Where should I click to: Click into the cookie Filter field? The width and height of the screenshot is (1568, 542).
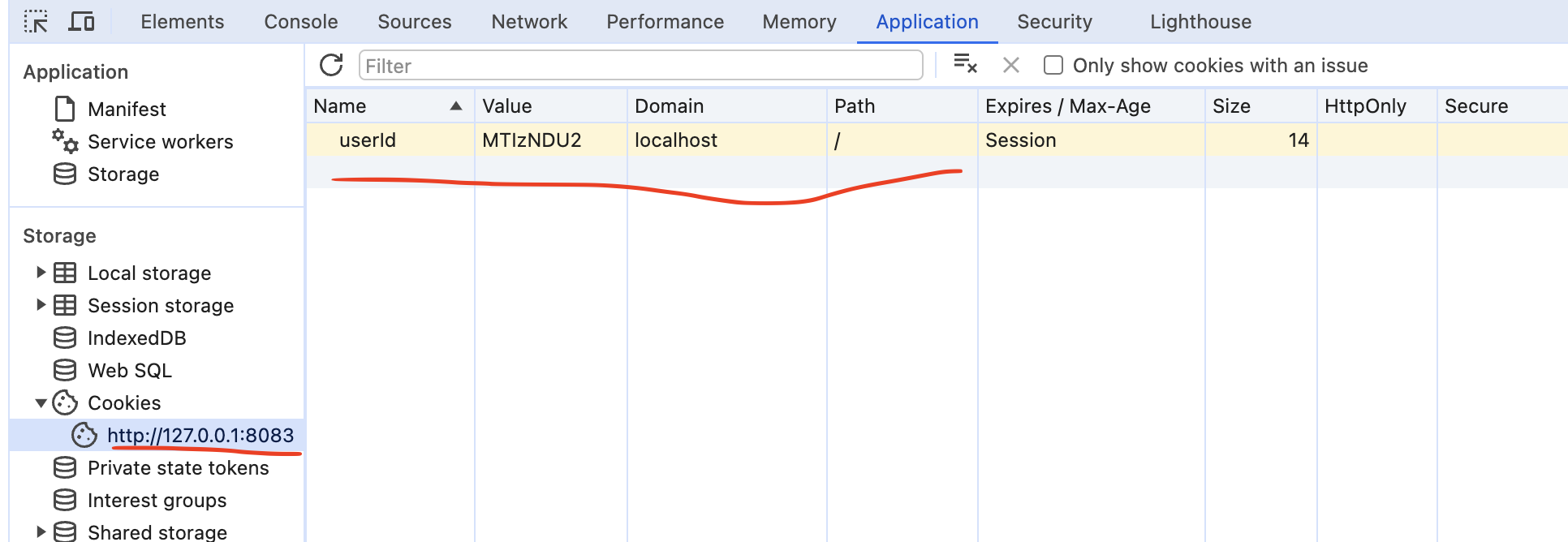pyautogui.click(x=640, y=66)
